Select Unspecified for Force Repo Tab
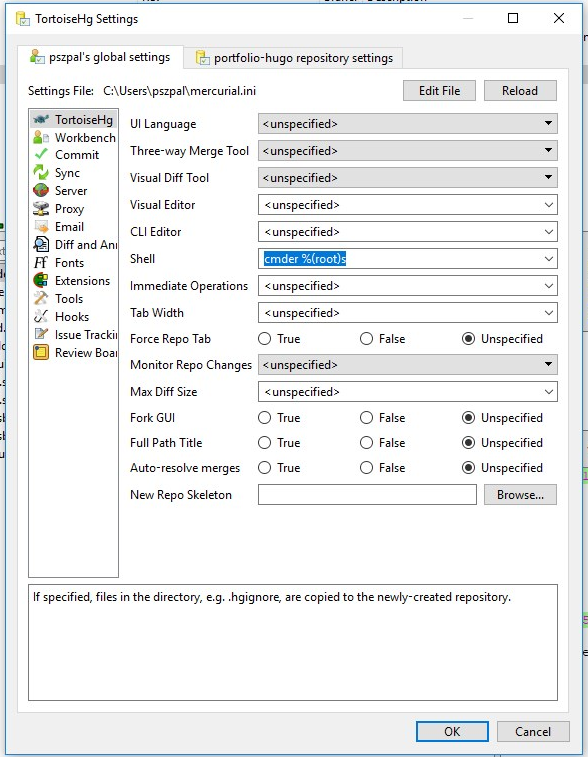 [468, 339]
